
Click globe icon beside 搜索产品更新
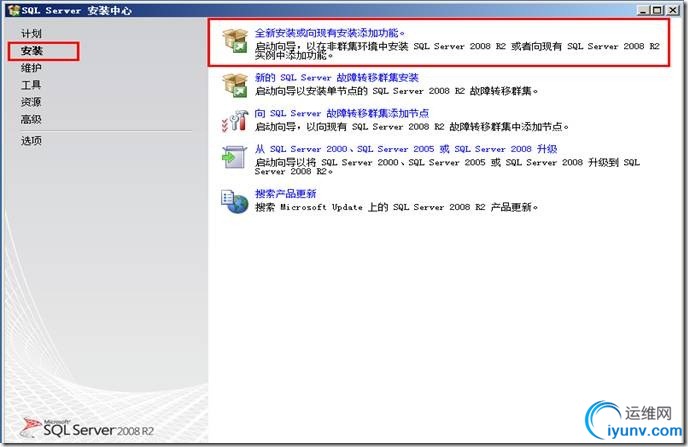[235, 202]
